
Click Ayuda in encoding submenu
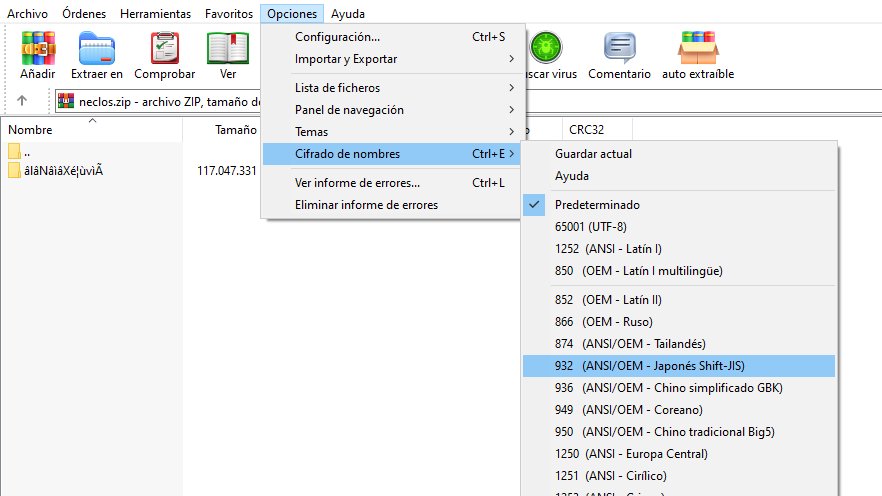[x=679, y=175]
